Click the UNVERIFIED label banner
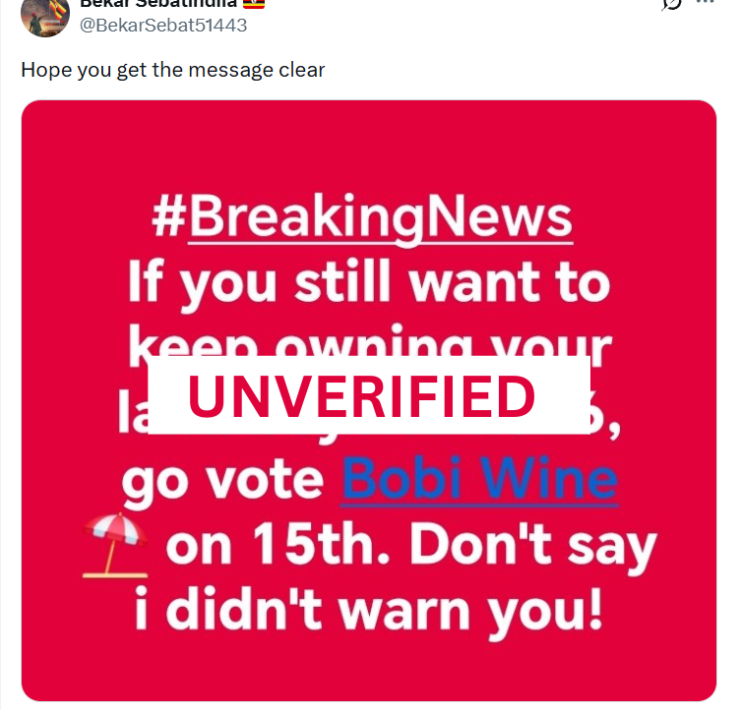Viewport: 740px width, 710px height. click(368, 397)
